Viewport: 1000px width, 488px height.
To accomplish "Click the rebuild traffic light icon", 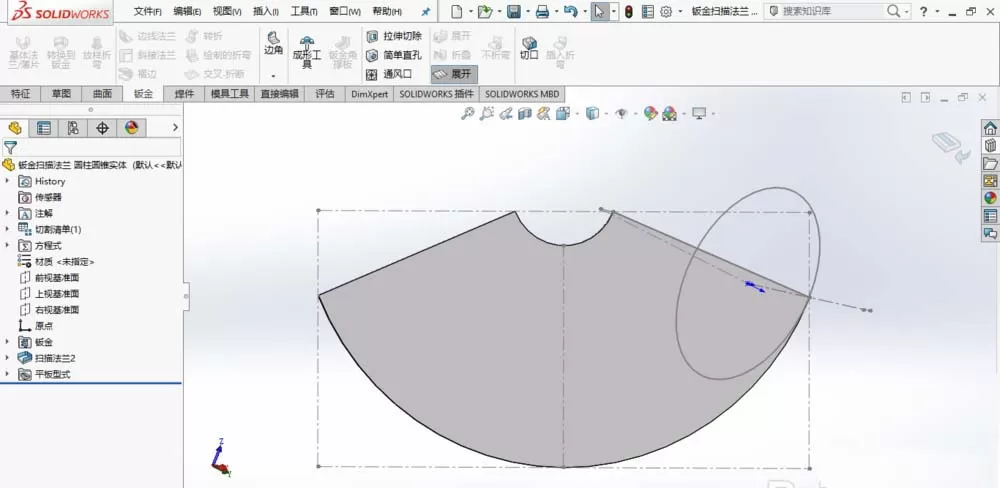I will click(x=628, y=11).
